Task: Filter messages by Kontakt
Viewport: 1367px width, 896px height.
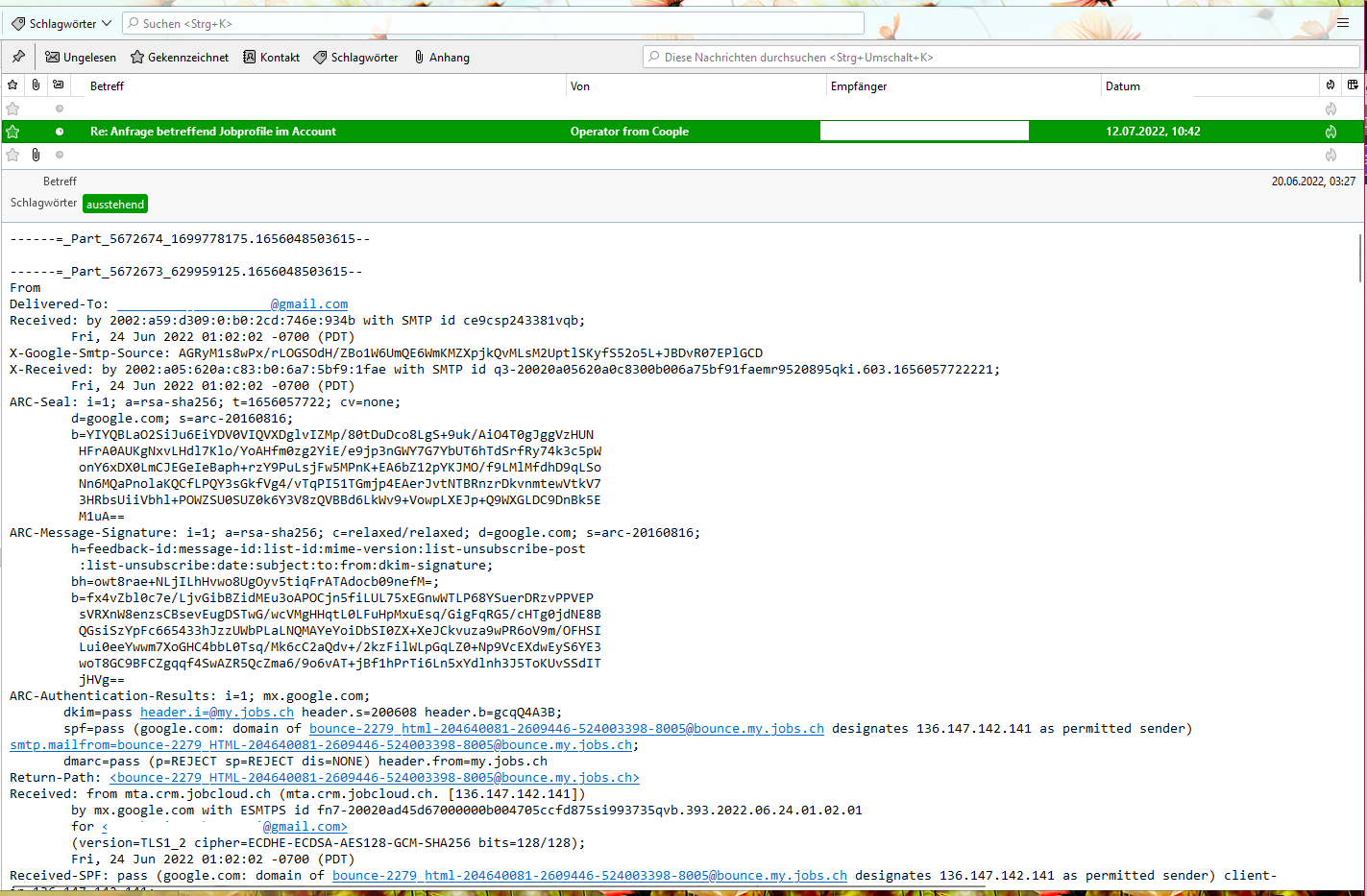Action: point(271,58)
